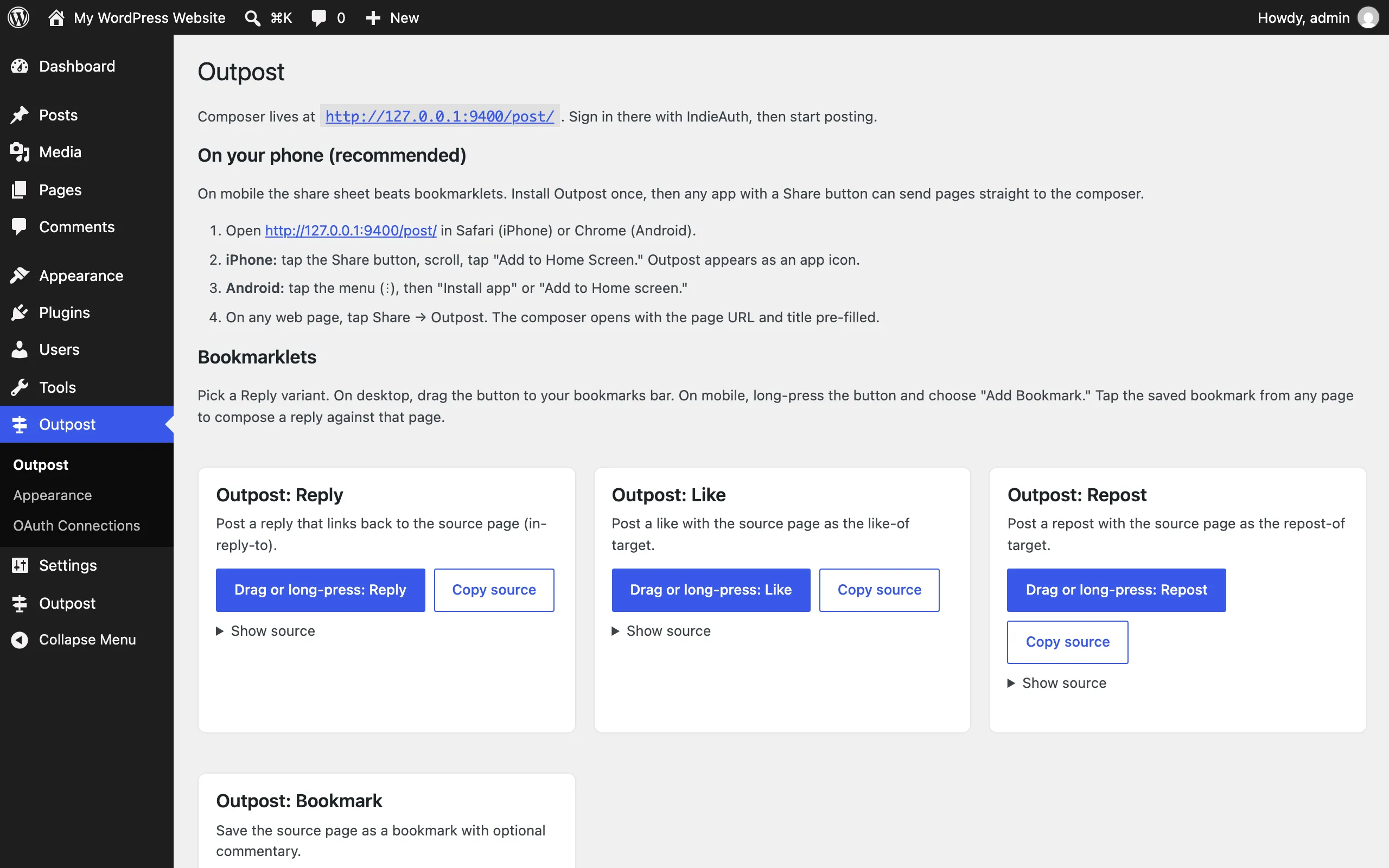Image resolution: width=1389 pixels, height=868 pixels.
Task: Click the Outpost: Bookmark card heading
Action: click(x=299, y=801)
